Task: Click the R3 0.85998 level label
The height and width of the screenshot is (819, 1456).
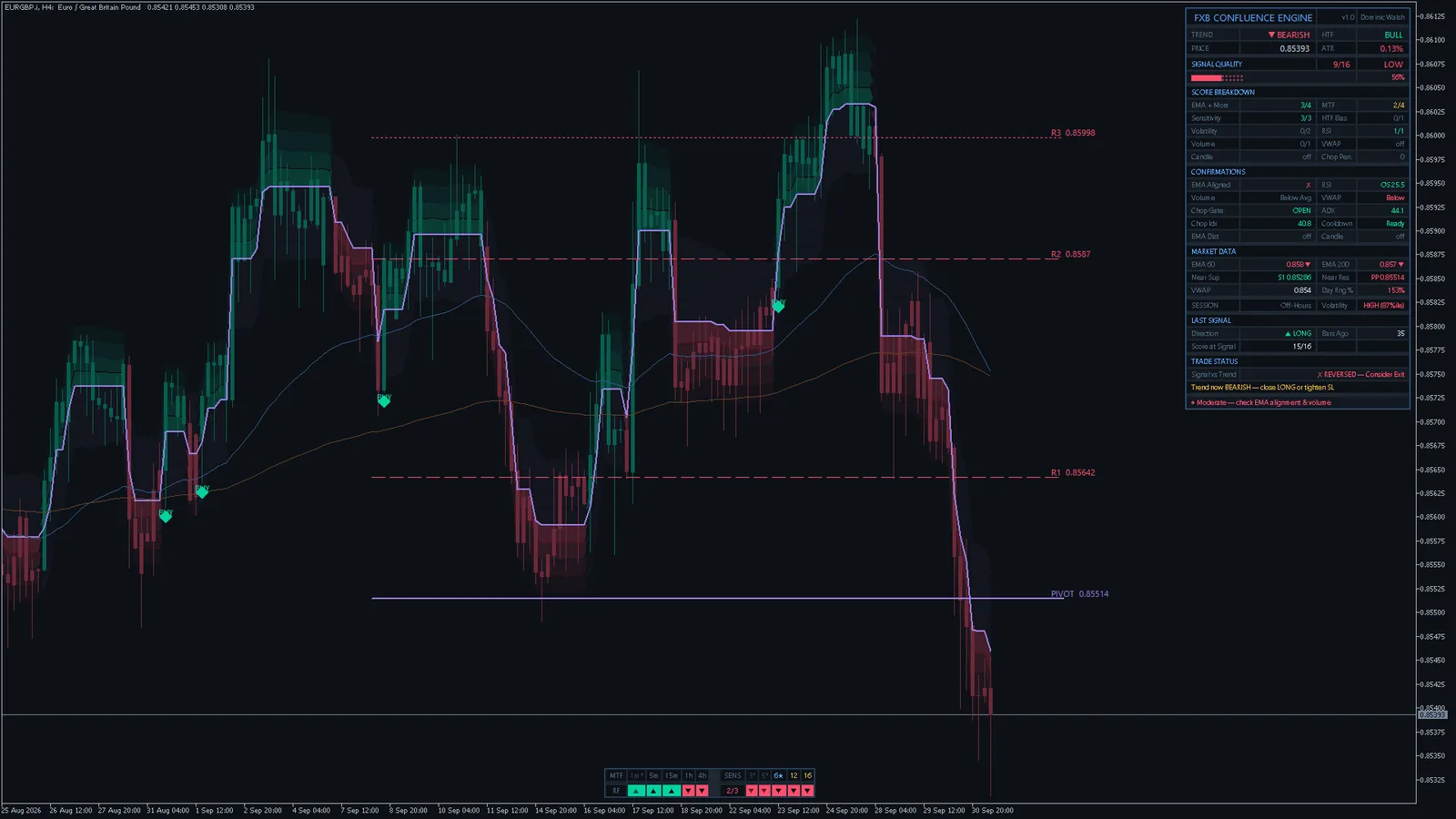Action: 1073,133
